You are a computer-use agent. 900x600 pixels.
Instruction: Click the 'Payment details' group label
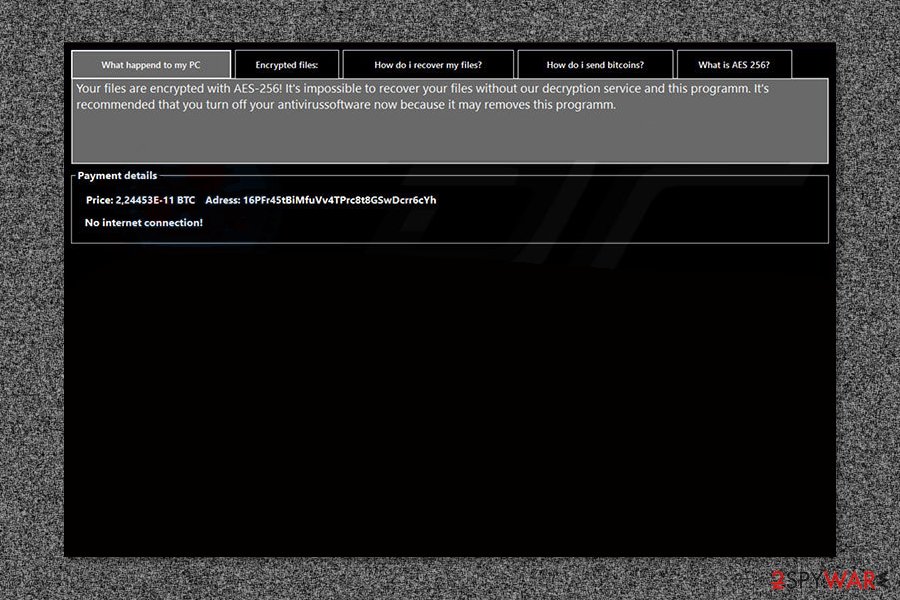(x=118, y=175)
